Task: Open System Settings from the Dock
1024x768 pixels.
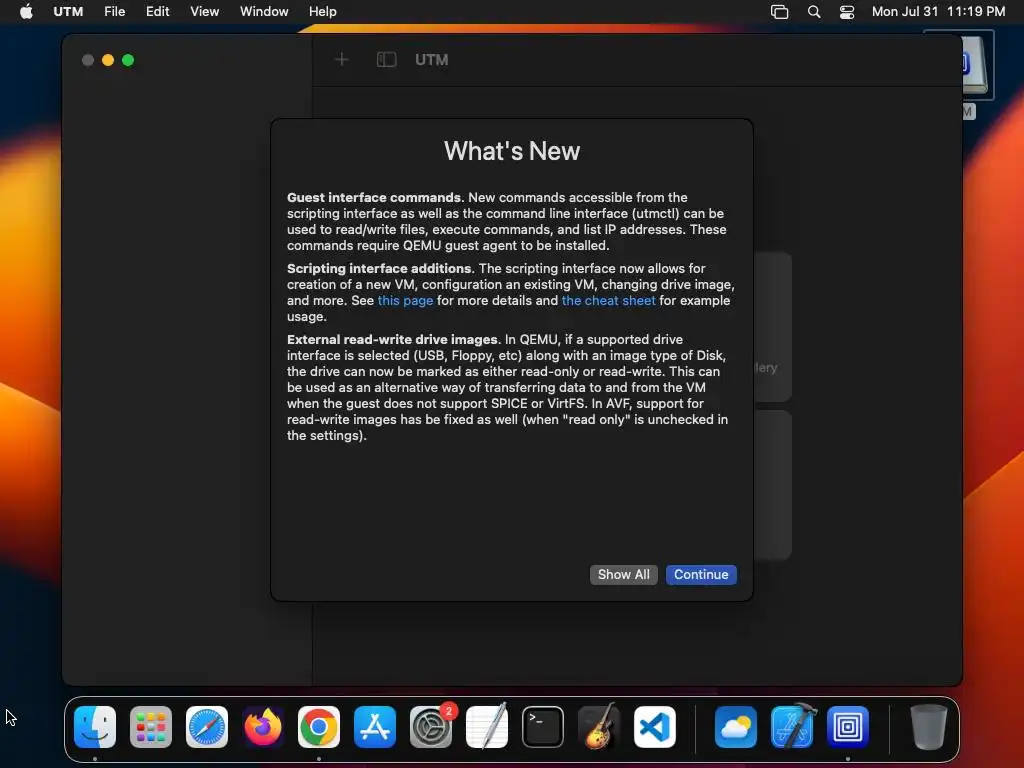Action: tap(431, 726)
